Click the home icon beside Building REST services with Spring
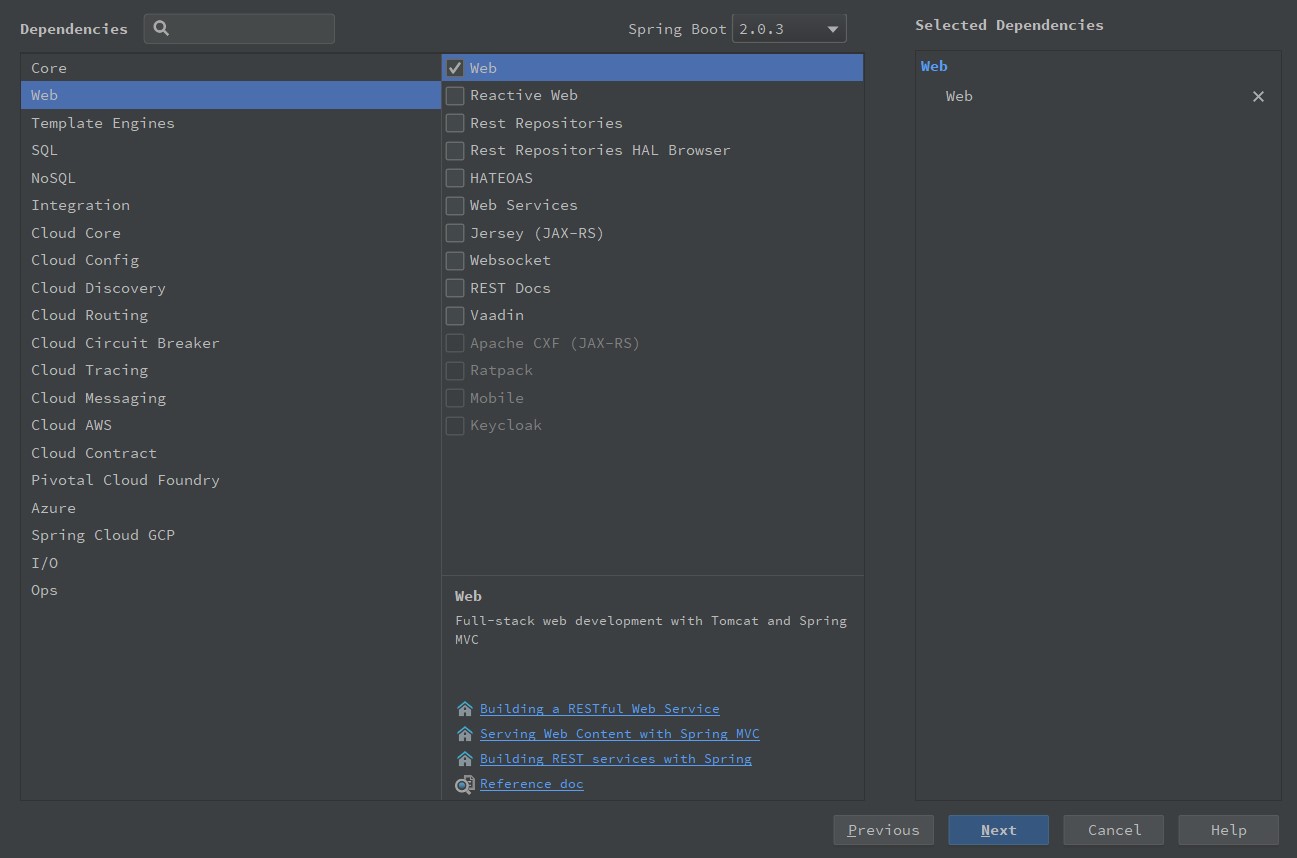Image resolution: width=1297 pixels, height=858 pixels. pyautogui.click(x=464, y=759)
